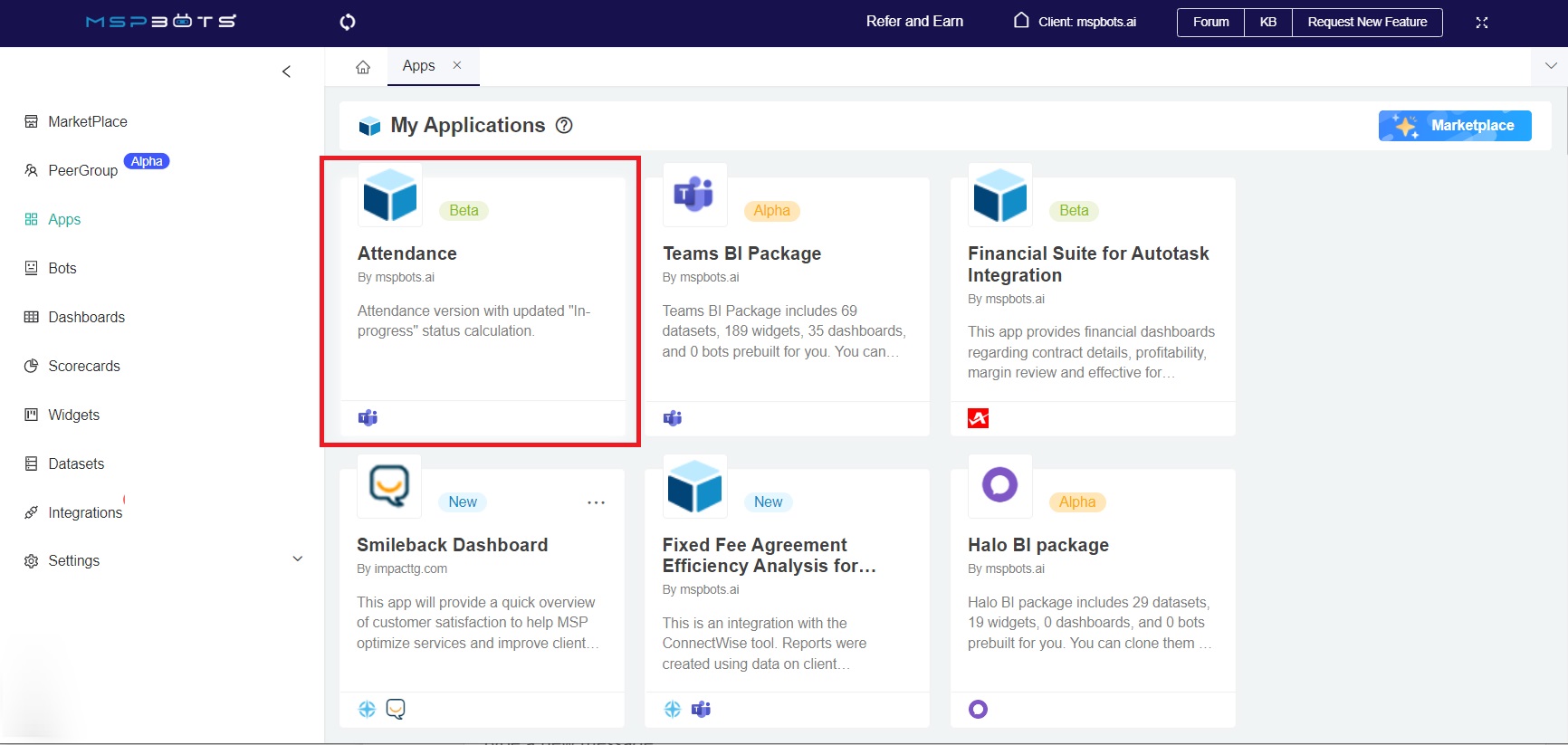The height and width of the screenshot is (745, 1568).
Task: Open the Teams BI Package app card
Action: pyautogui.click(x=786, y=299)
